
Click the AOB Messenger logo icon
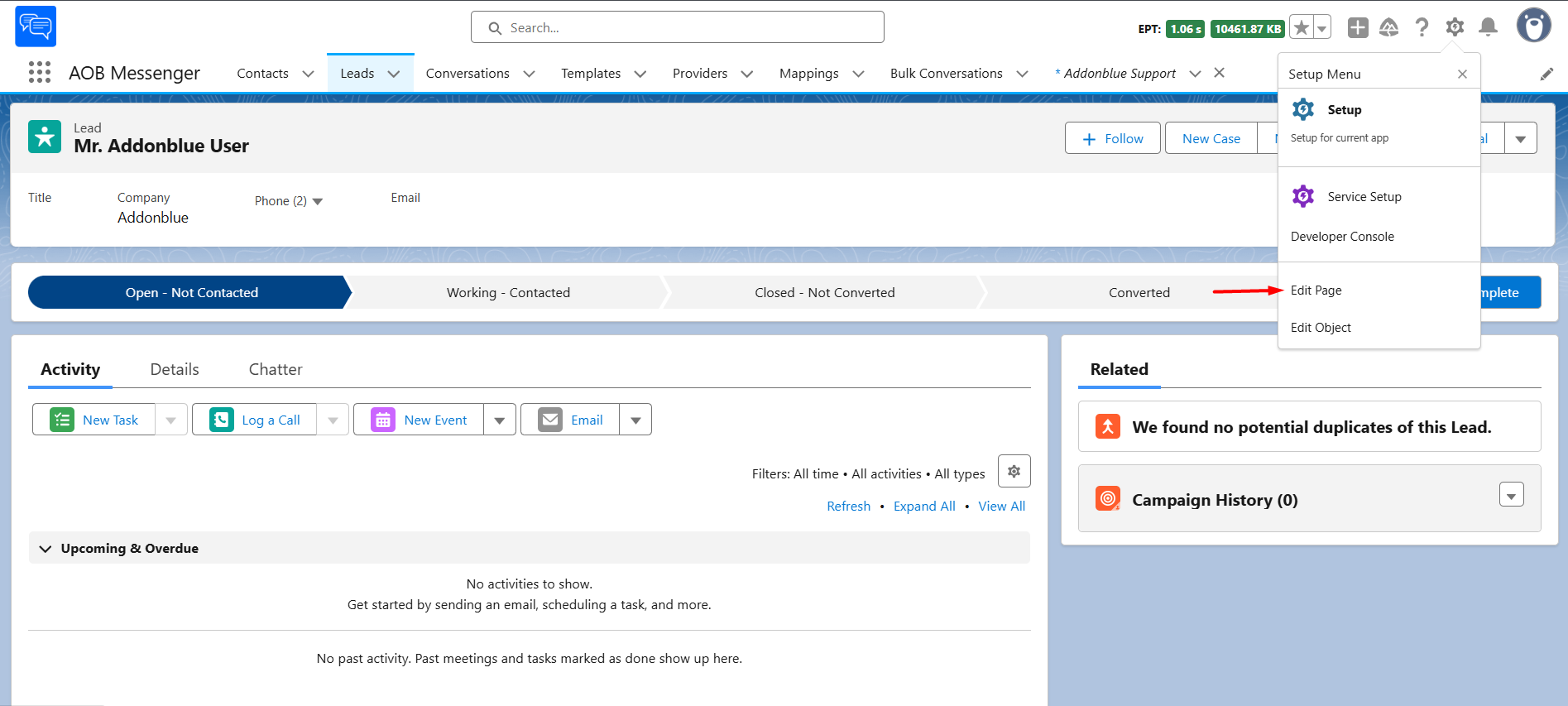(36, 26)
